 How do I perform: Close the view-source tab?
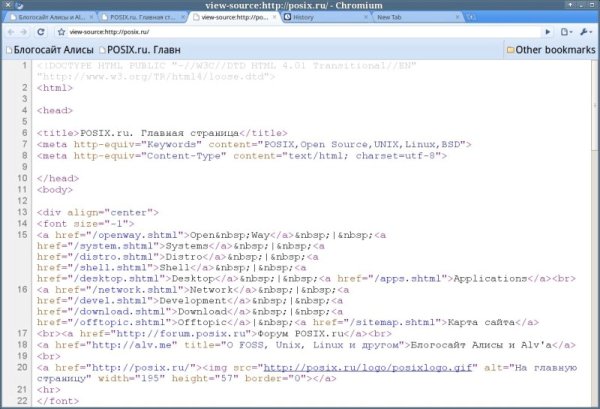coord(274,17)
